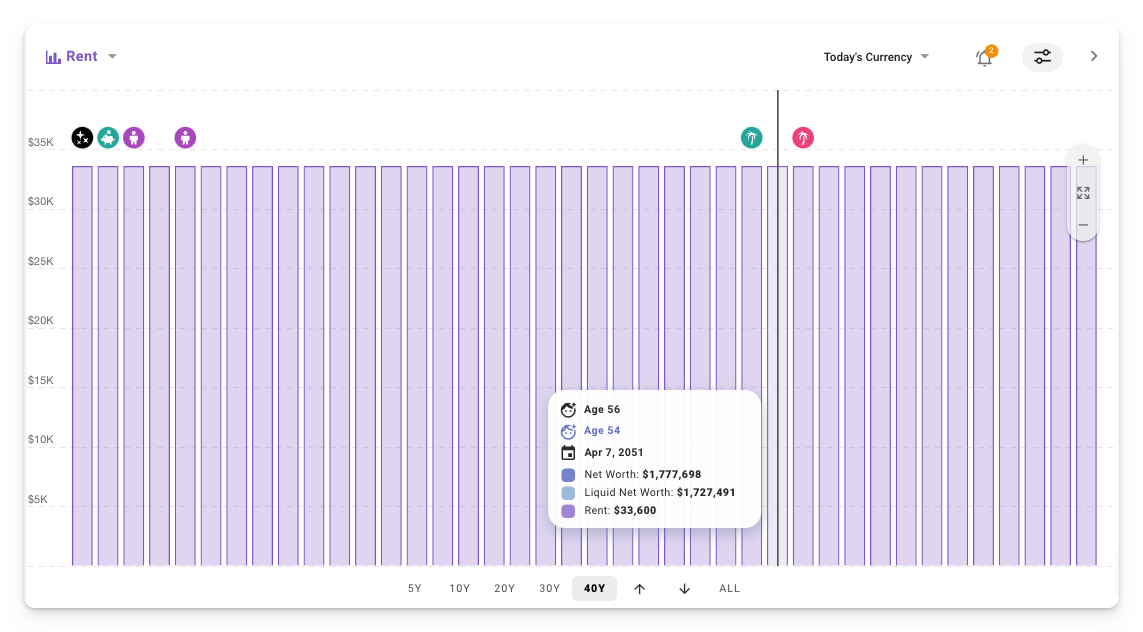Click the fullscreen expand control on the chart
Viewport: 1143px width, 632px height.
[1083, 192]
